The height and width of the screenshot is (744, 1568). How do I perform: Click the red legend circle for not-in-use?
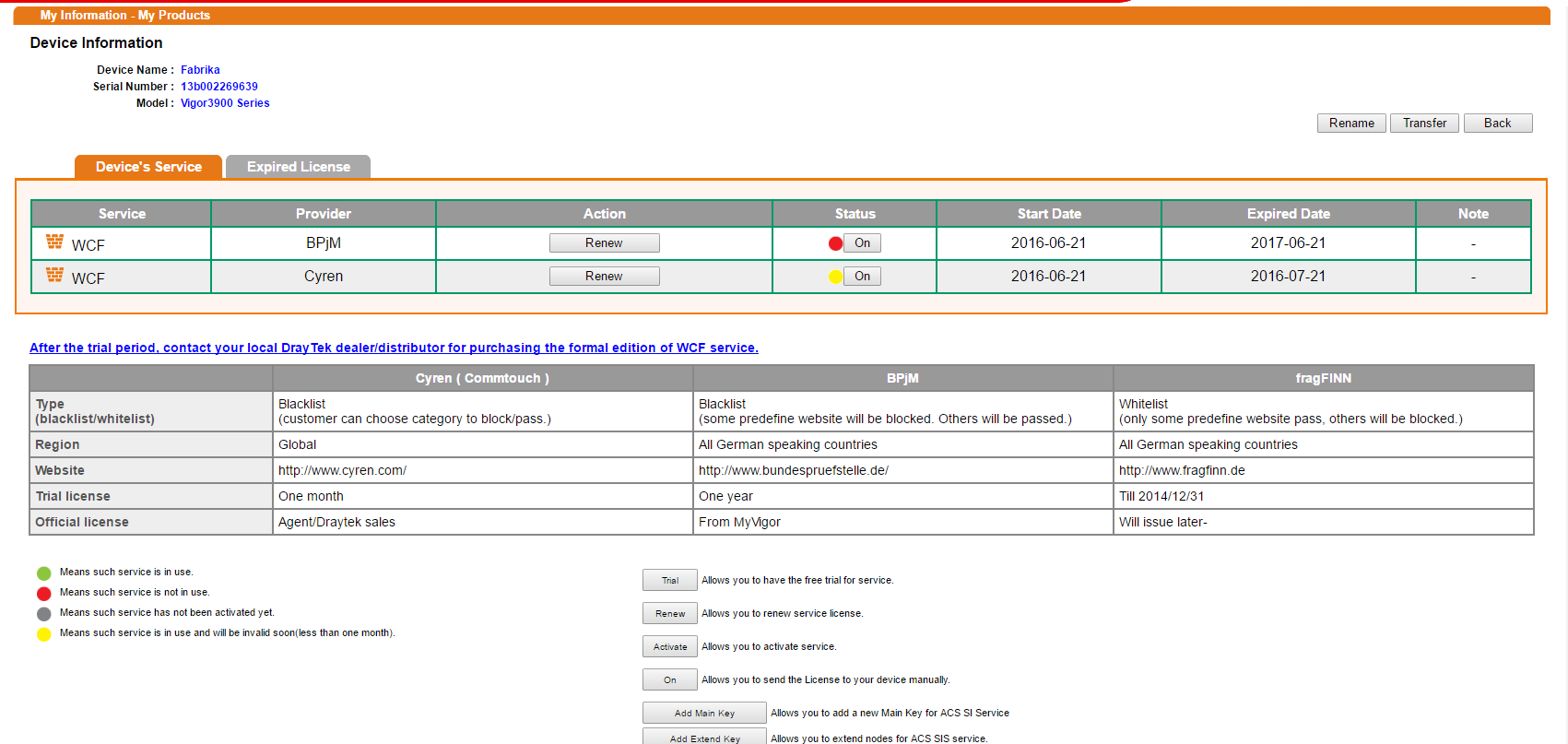point(43,594)
